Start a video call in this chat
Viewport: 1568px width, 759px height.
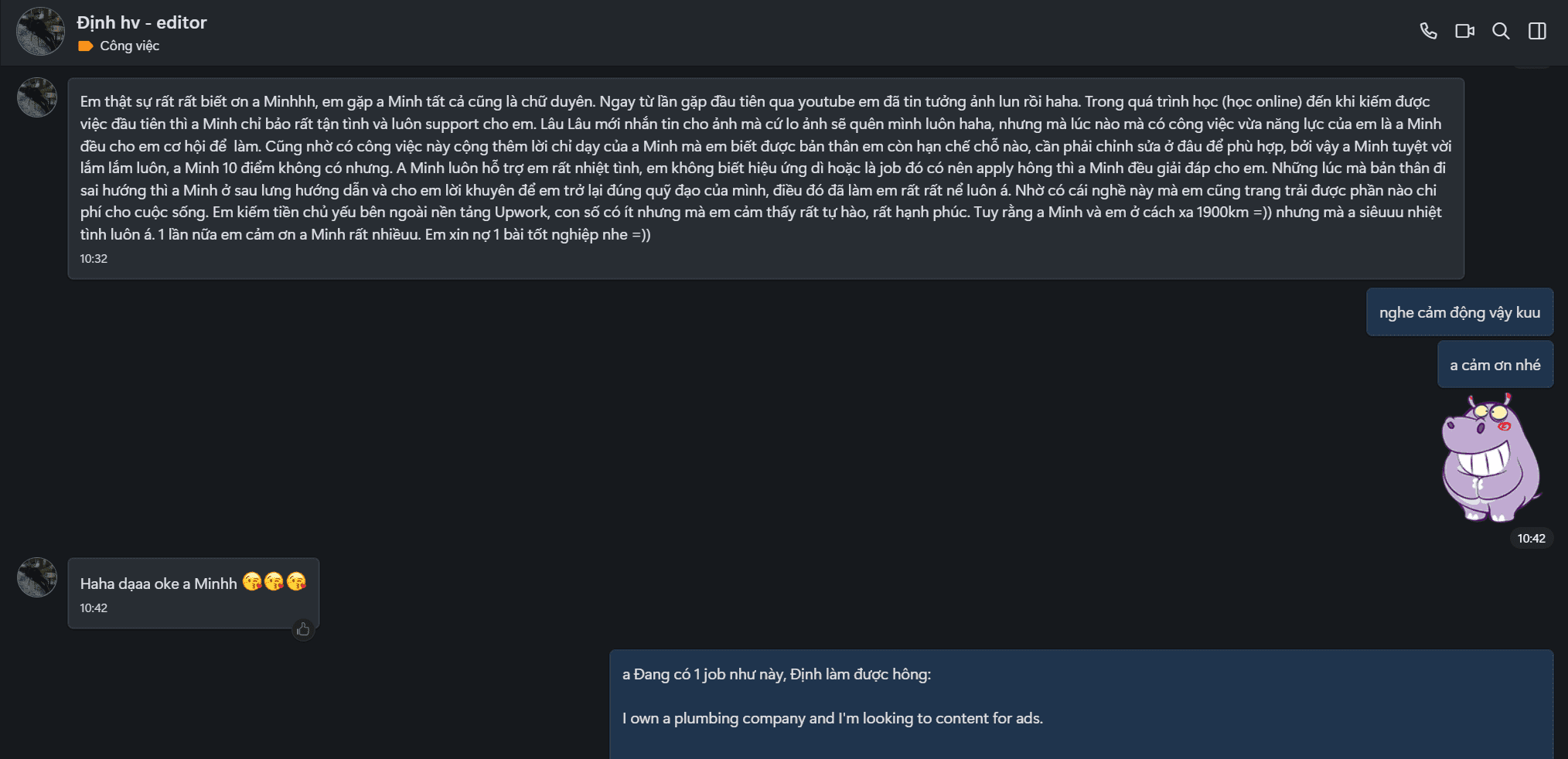[x=1464, y=31]
